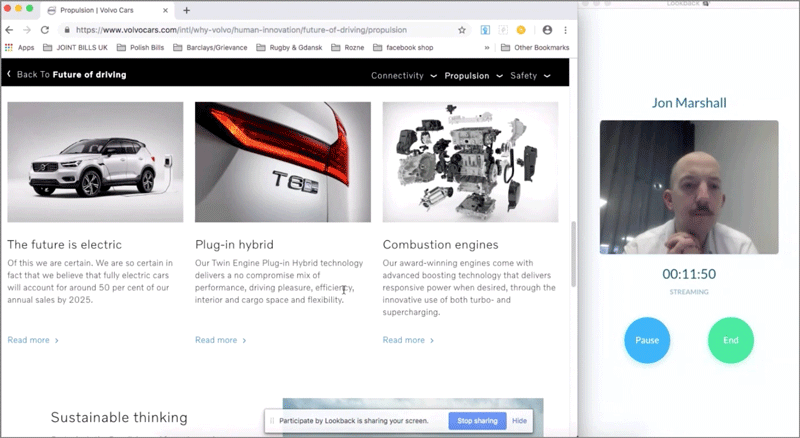This screenshot has height=438, width=800.
Task: Click the STREAMING status label
Action: [689, 292]
